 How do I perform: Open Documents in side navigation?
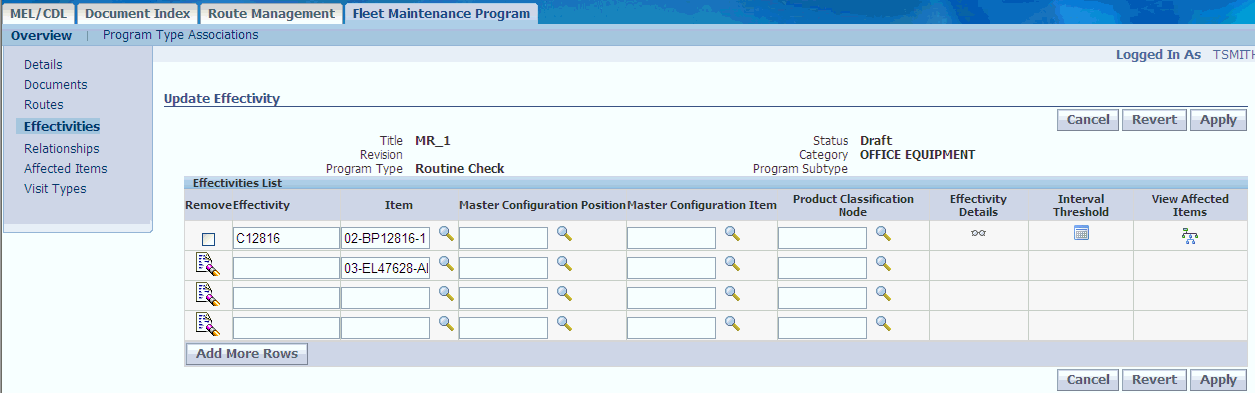point(56,85)
